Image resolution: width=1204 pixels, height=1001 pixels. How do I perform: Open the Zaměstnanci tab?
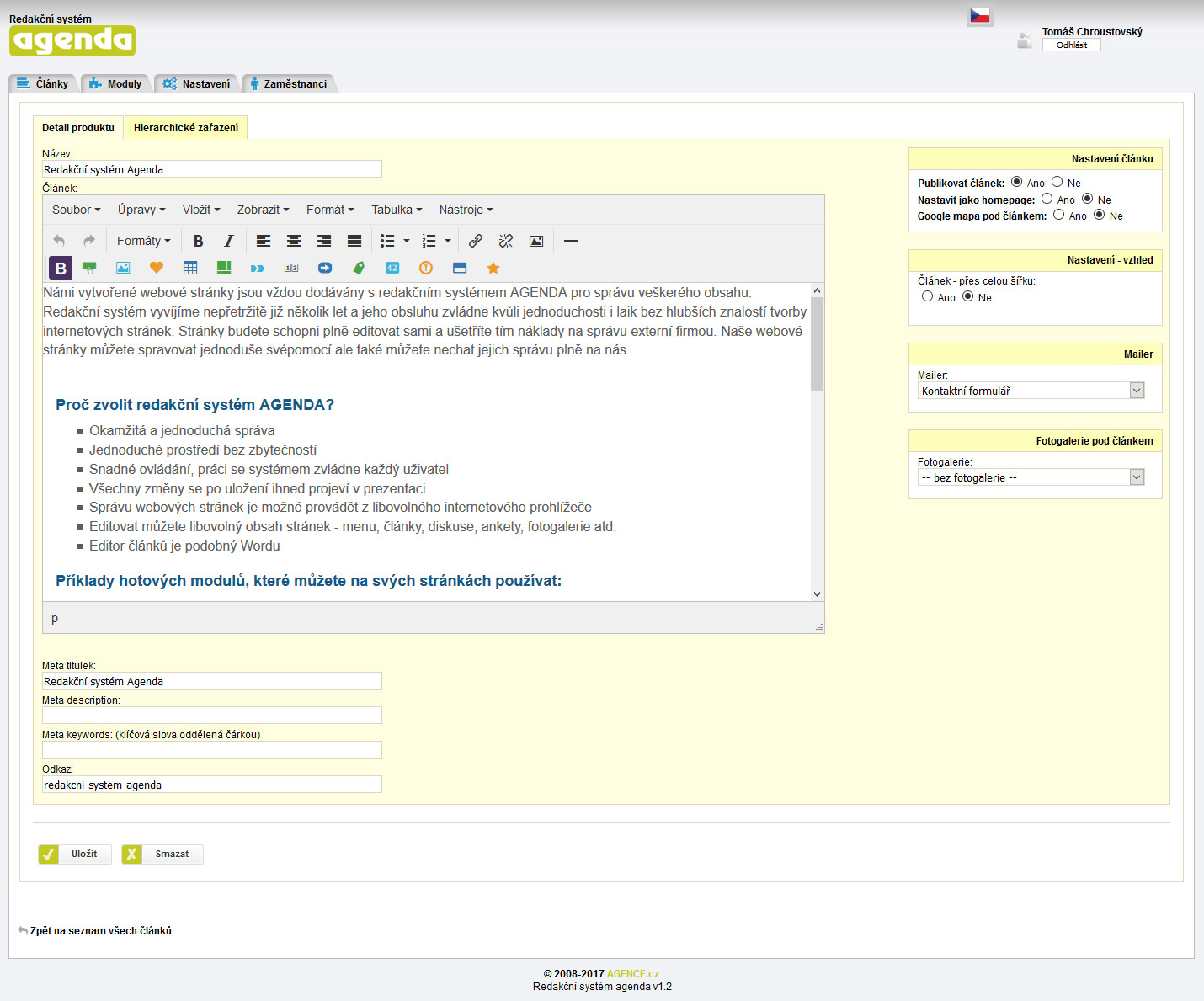[x=290, y=83]
